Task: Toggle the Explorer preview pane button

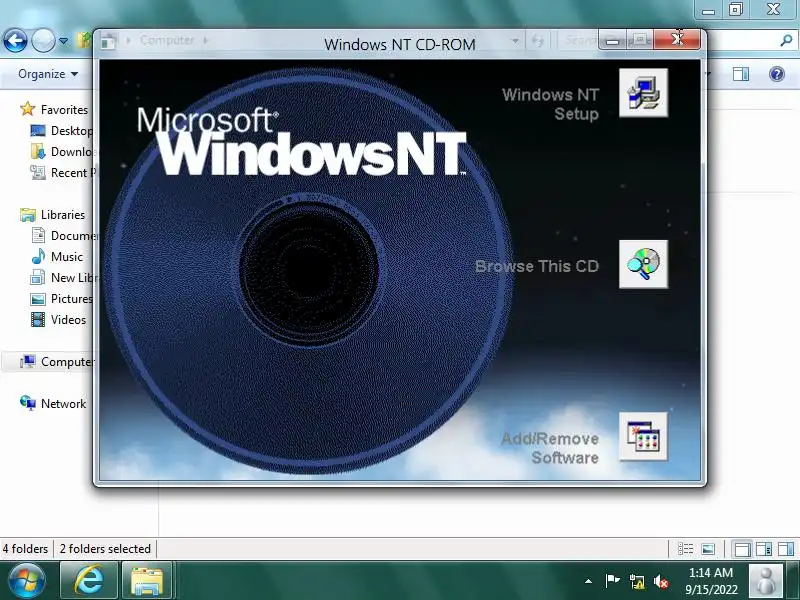Action: [741, 74]
